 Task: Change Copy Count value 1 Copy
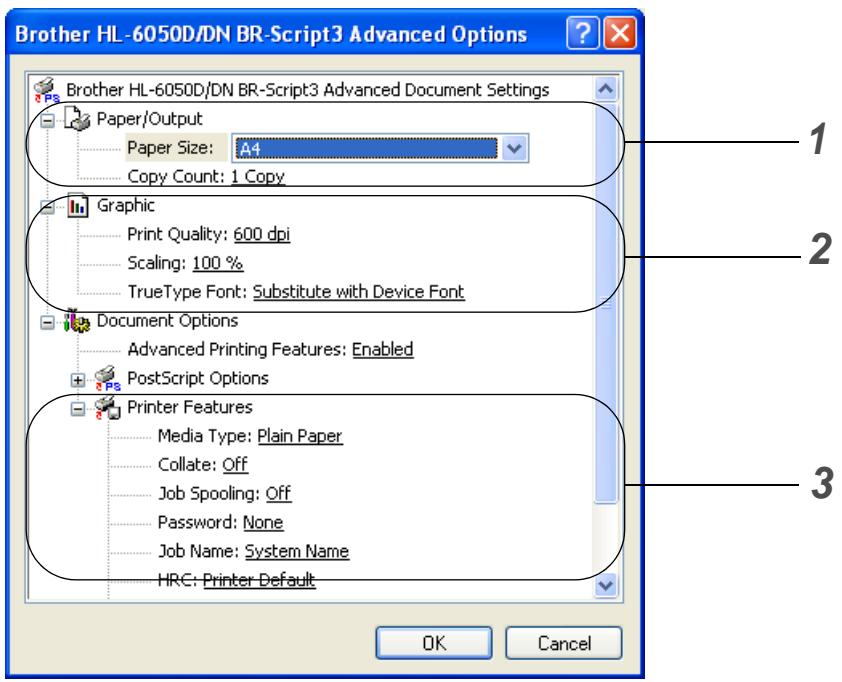pos(258,177)
